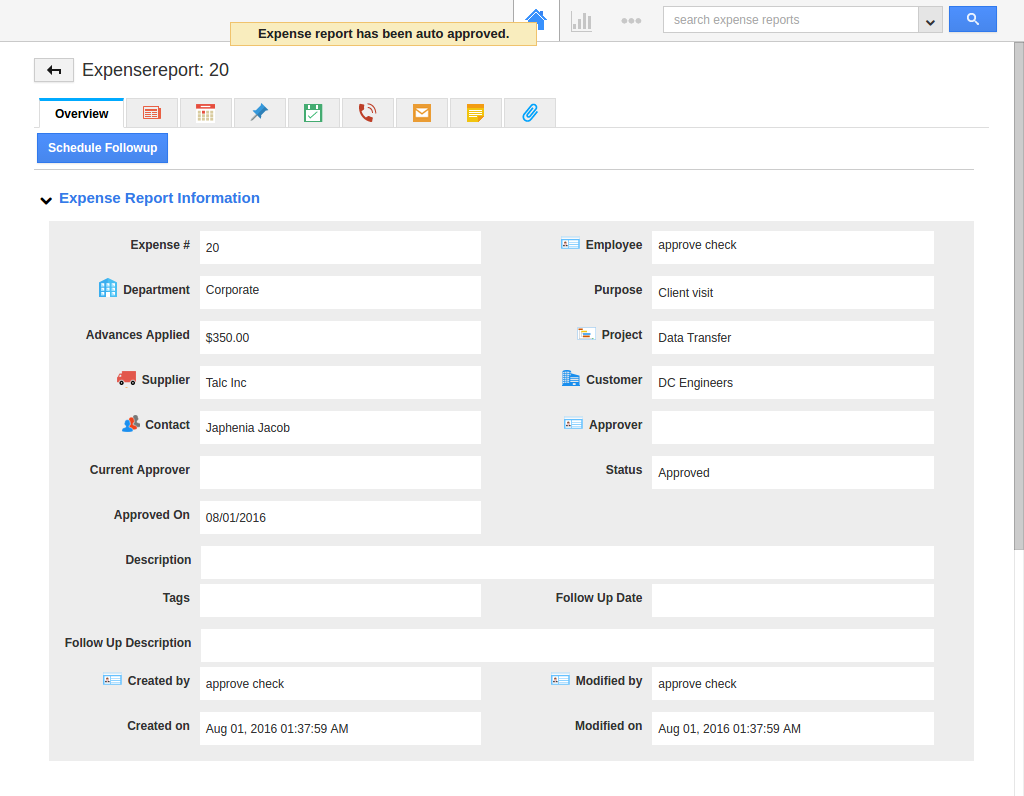Open the bar chart reports icon
Image resolution: width=1024 pixels, height=796 pixels.
coord(581,20)
